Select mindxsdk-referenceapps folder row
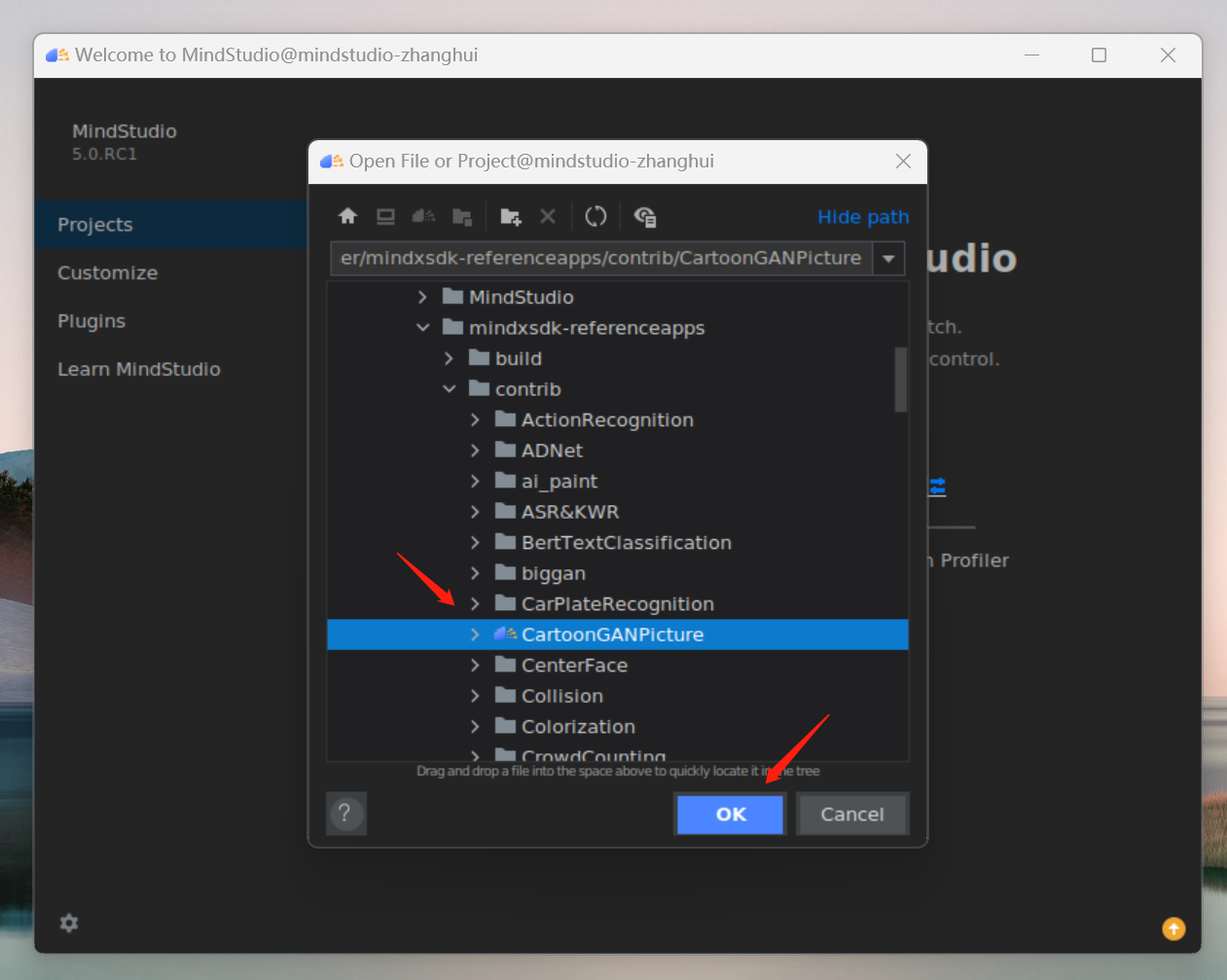The height and width of the screenshot is (980, 1227). click(618, 328)
